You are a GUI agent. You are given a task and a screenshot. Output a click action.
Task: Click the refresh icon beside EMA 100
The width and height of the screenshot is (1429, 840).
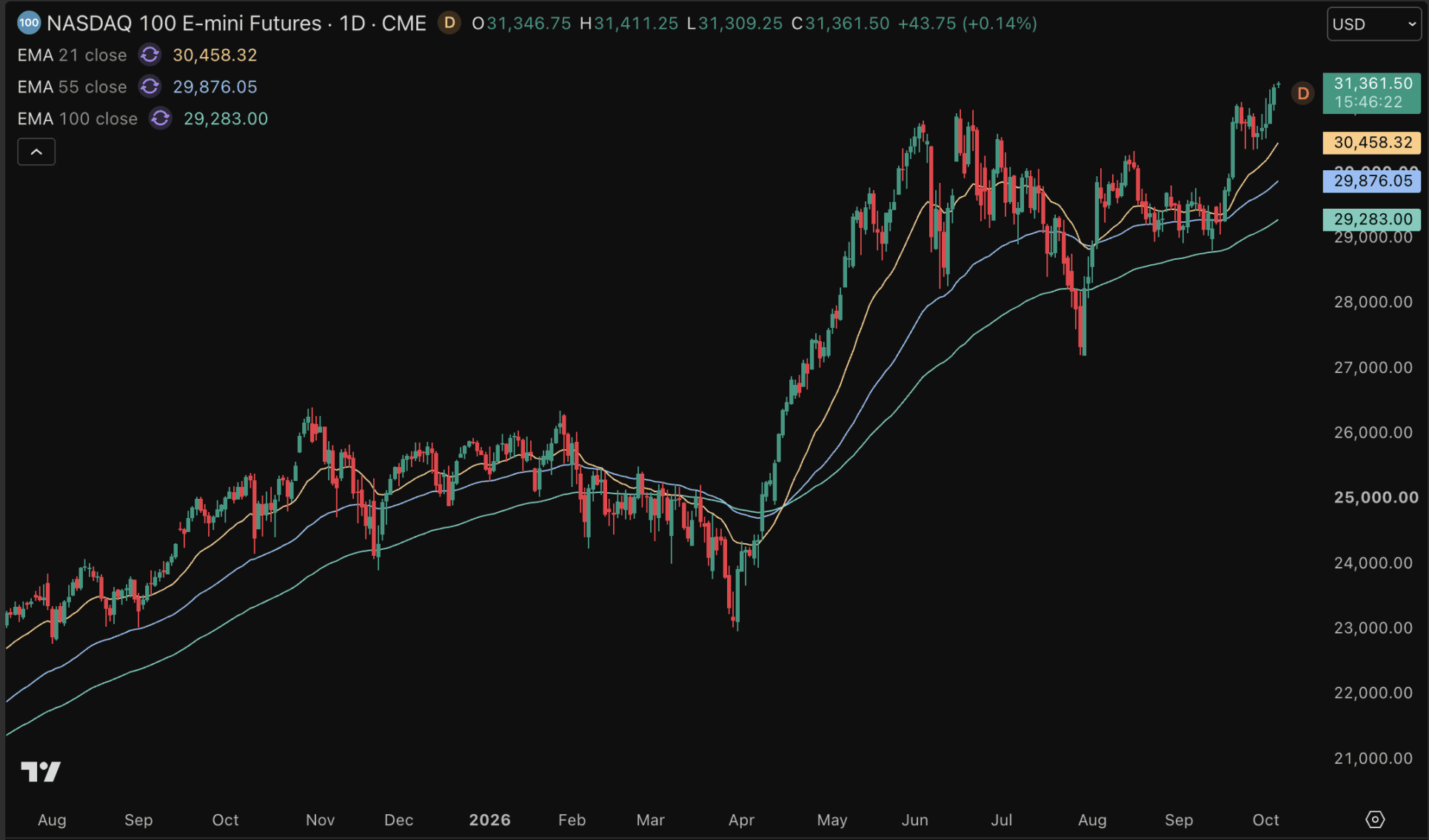click(x=161, y=118)
